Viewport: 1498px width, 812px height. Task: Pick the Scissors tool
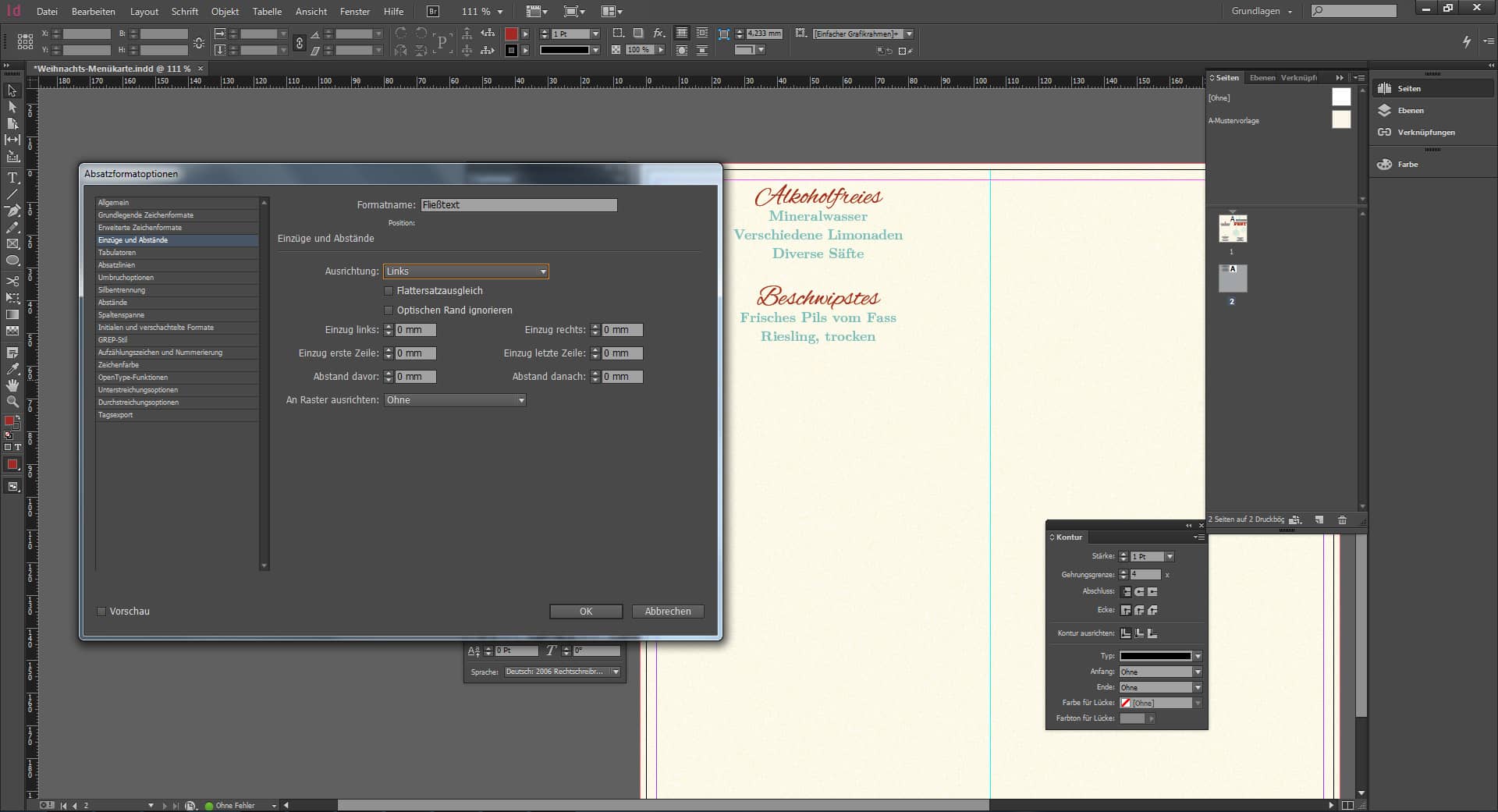(12, 281)
